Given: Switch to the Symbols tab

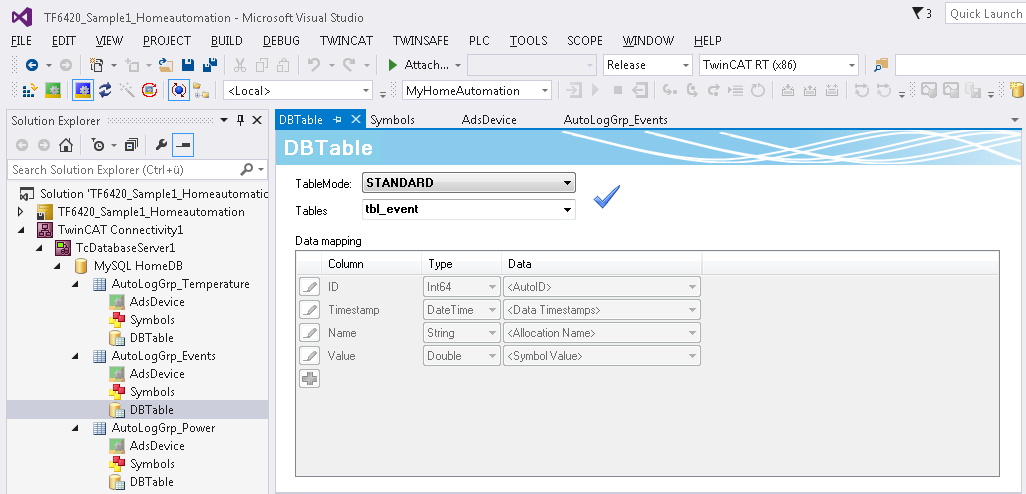Looking at the screenshot, I should pos(393,120).
